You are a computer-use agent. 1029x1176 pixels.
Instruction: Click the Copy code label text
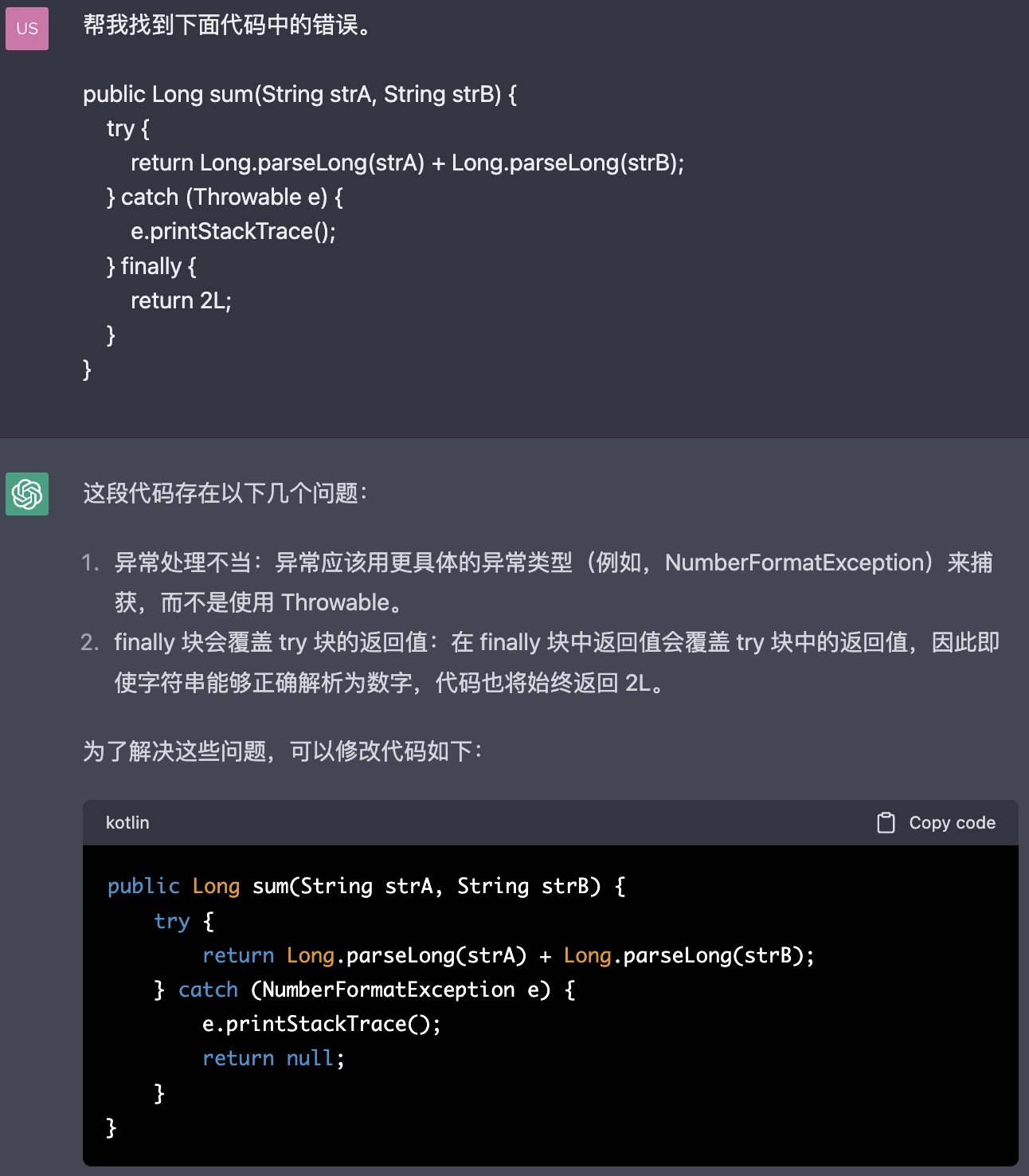tap(953, 822)
